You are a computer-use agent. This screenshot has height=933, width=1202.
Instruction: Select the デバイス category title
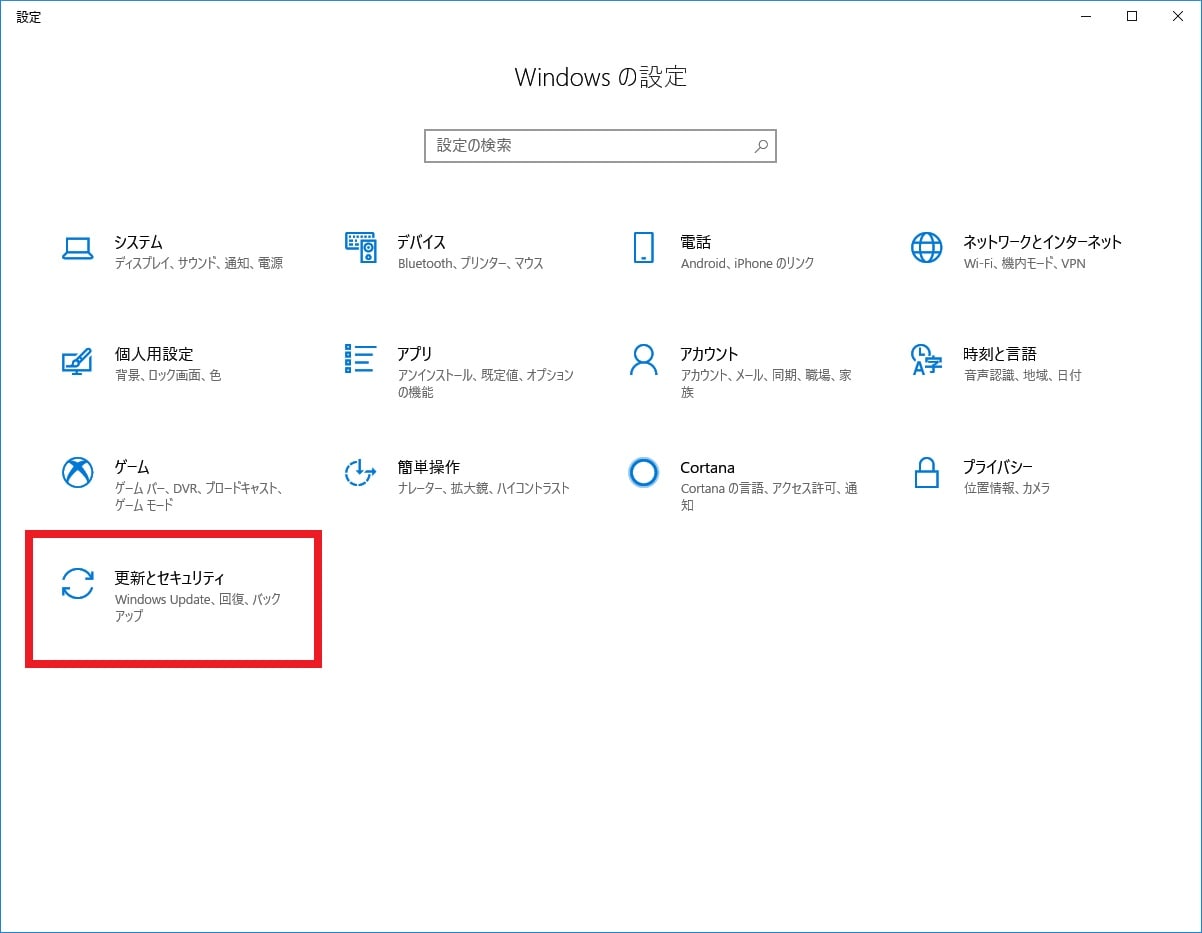tap(421, 242)
